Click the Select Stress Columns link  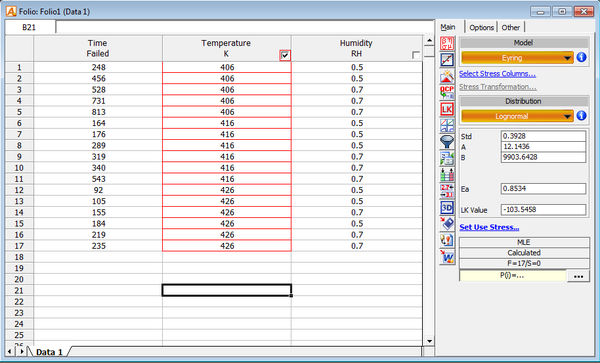pyautogui.click(x=497, y=73)
